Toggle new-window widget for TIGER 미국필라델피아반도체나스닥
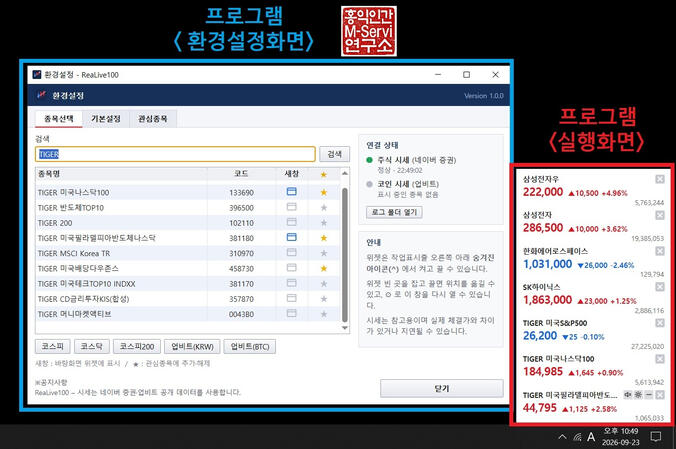 tap(291, 237)
